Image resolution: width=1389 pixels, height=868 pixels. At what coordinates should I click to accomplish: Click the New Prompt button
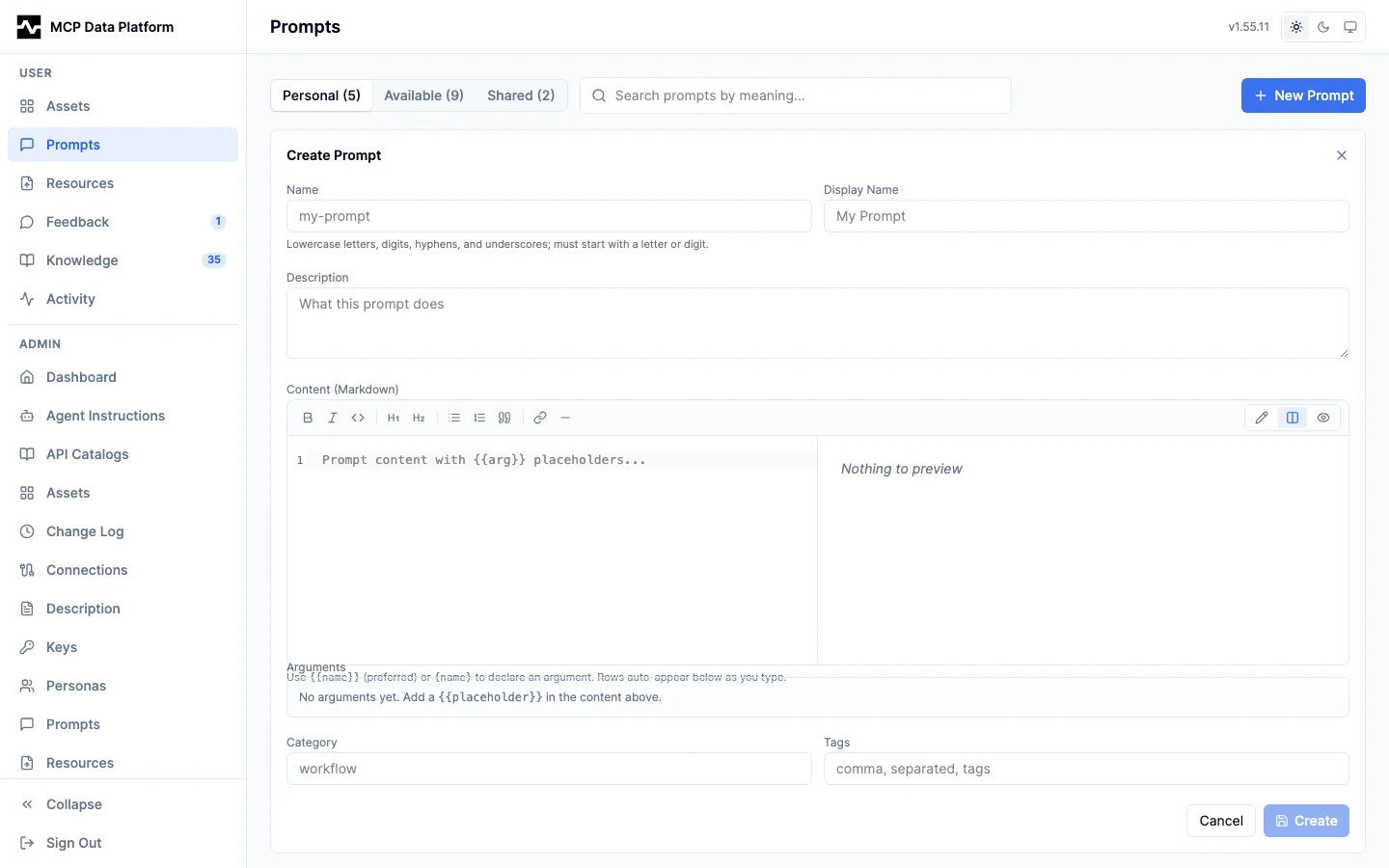(1303, 95)
